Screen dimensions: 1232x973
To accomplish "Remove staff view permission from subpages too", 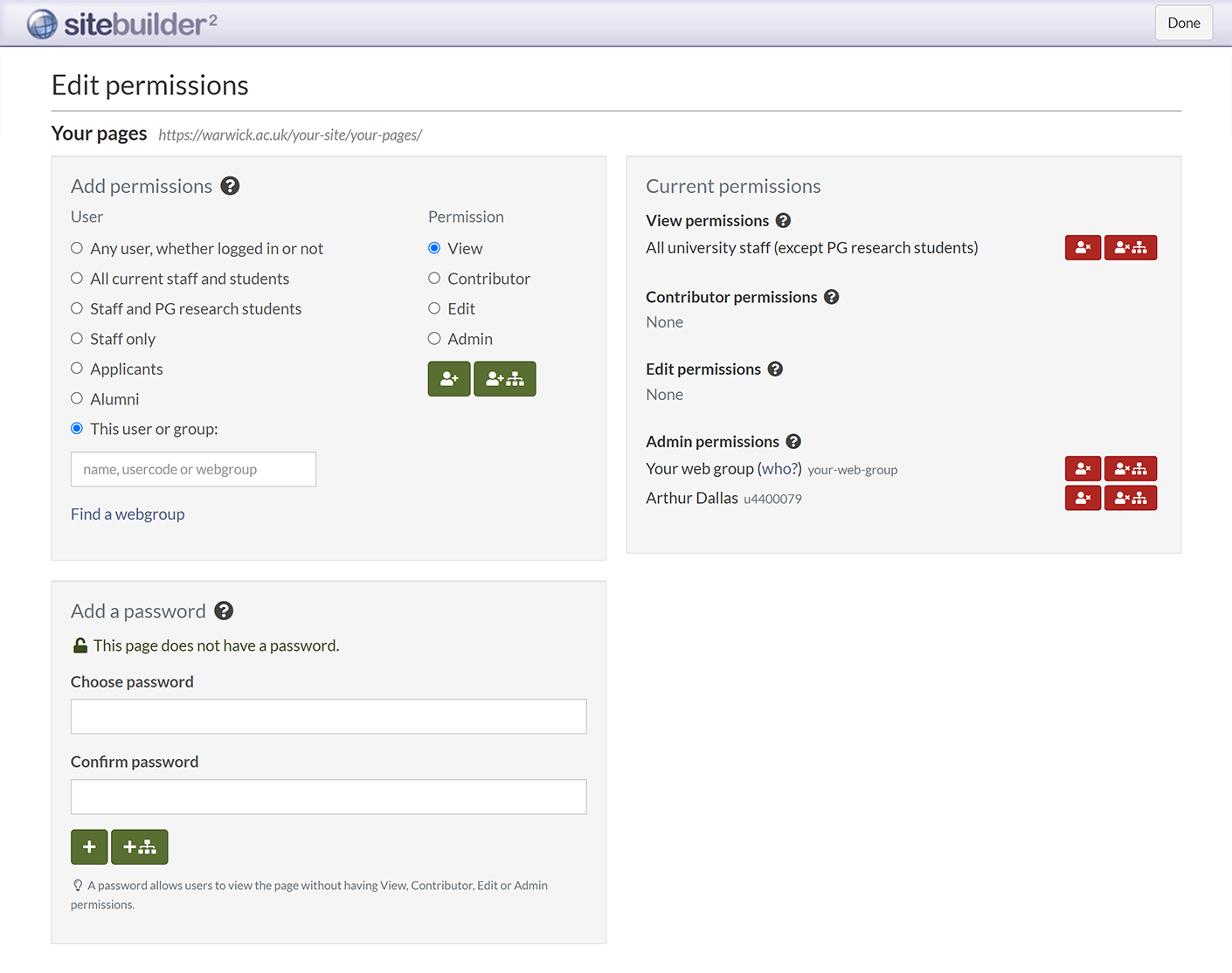I will coord(1131,247).
